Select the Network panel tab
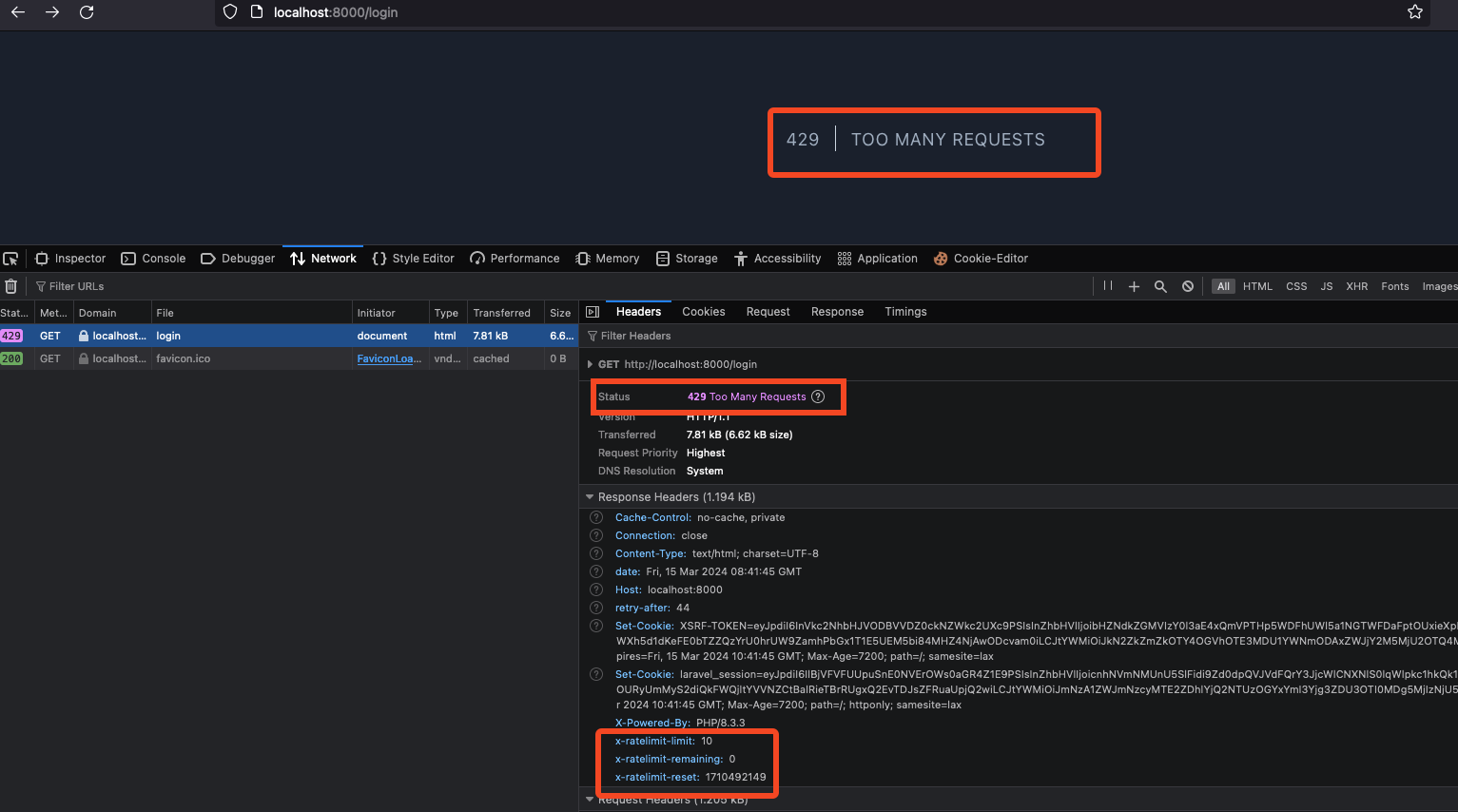 coord(323,259)
